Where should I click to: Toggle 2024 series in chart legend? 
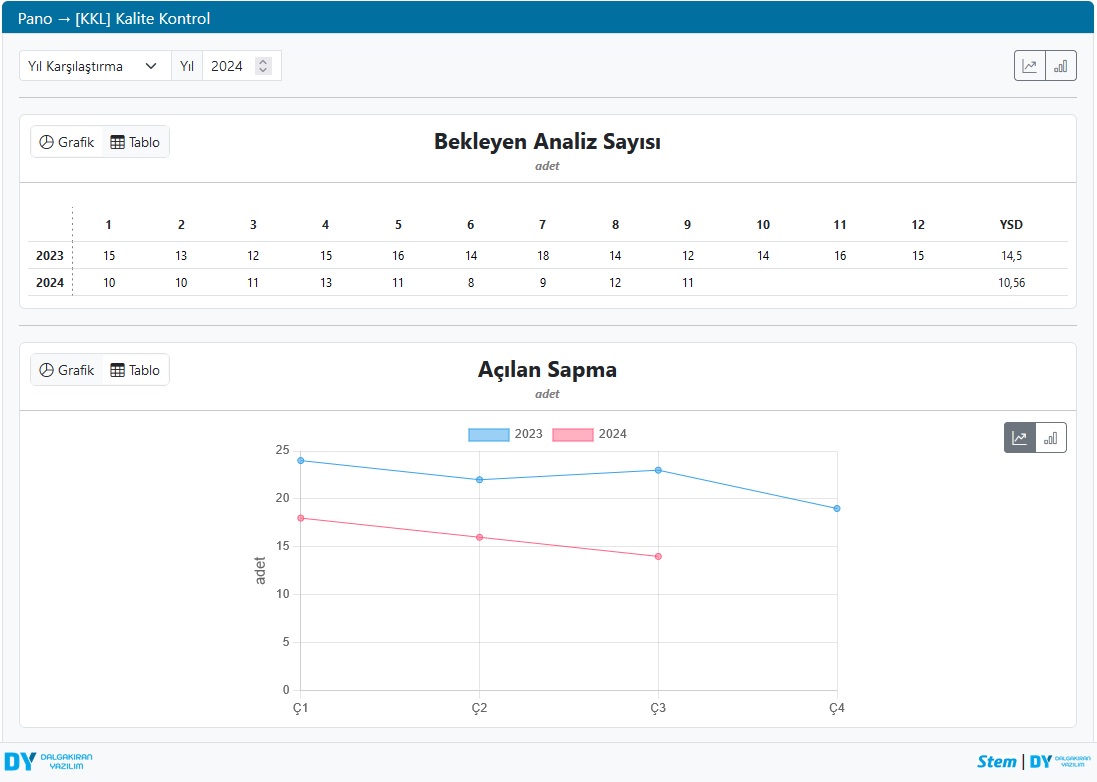pyautogui.click(x=590, y=434)
